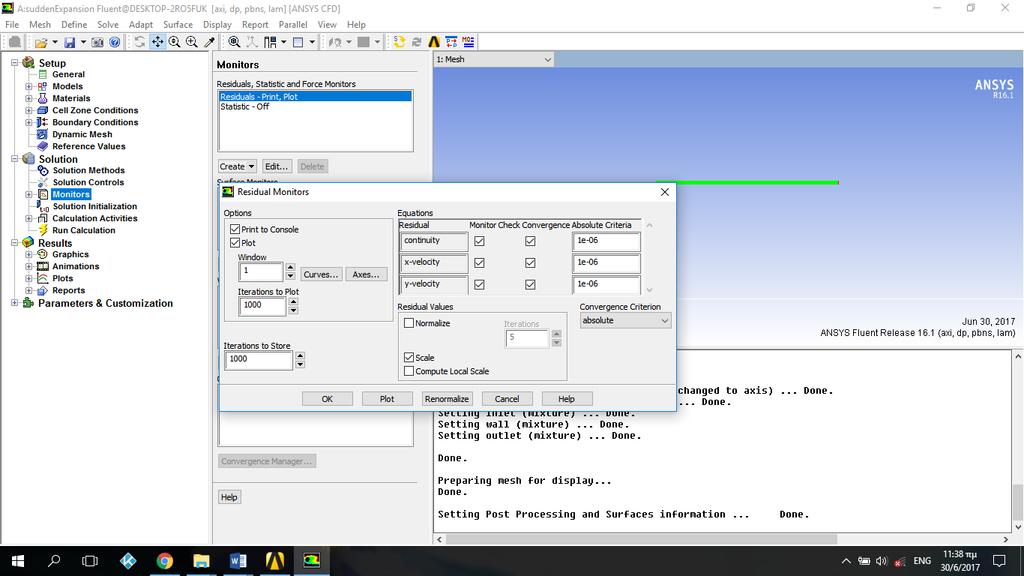This screenshot has height=576, width=1024.
Task: Open the action center notification icon
Action: [999, 560]
